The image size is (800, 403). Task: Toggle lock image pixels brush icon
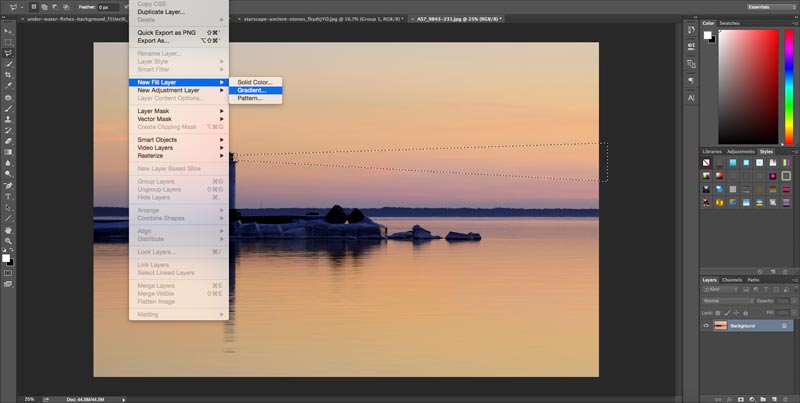pos(728,313)
